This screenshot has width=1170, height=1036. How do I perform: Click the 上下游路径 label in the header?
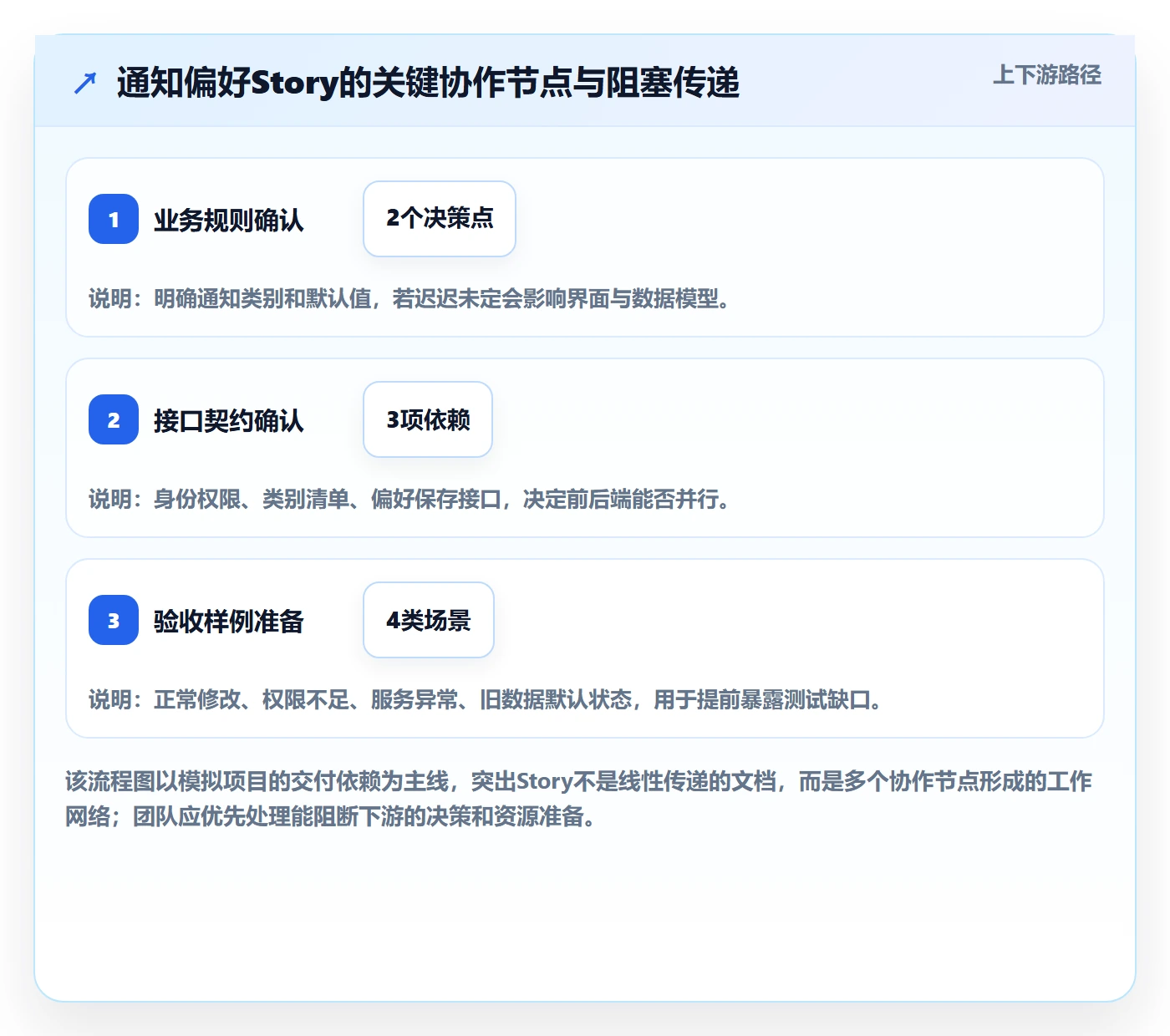(x=1047, y=75)
